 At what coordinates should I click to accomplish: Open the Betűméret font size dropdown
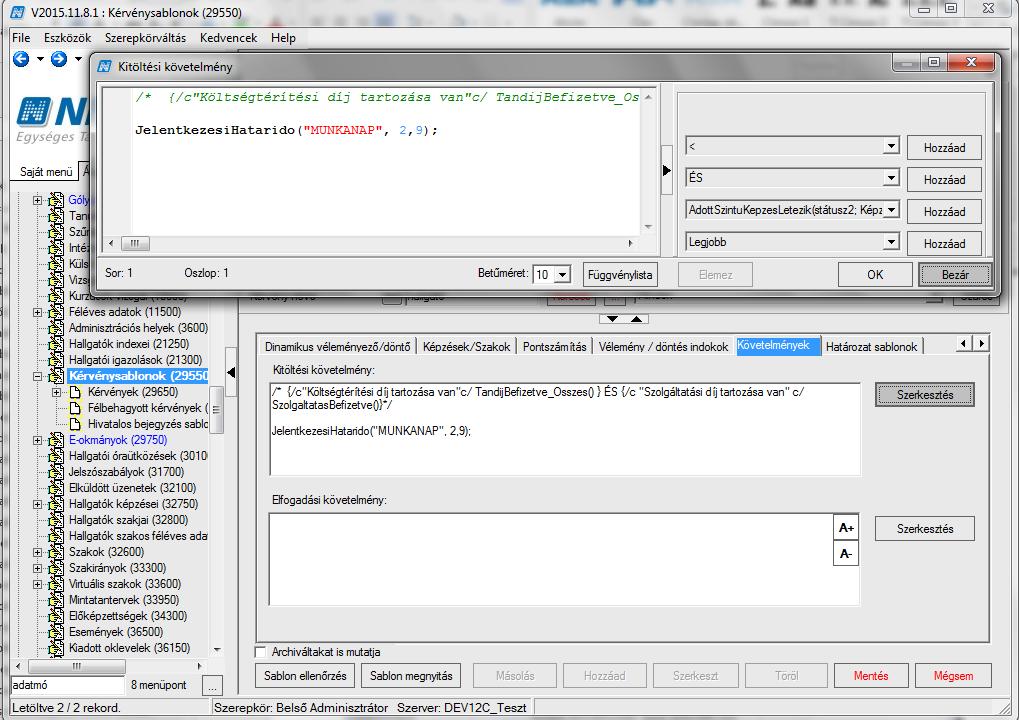[x=563, y=275]
